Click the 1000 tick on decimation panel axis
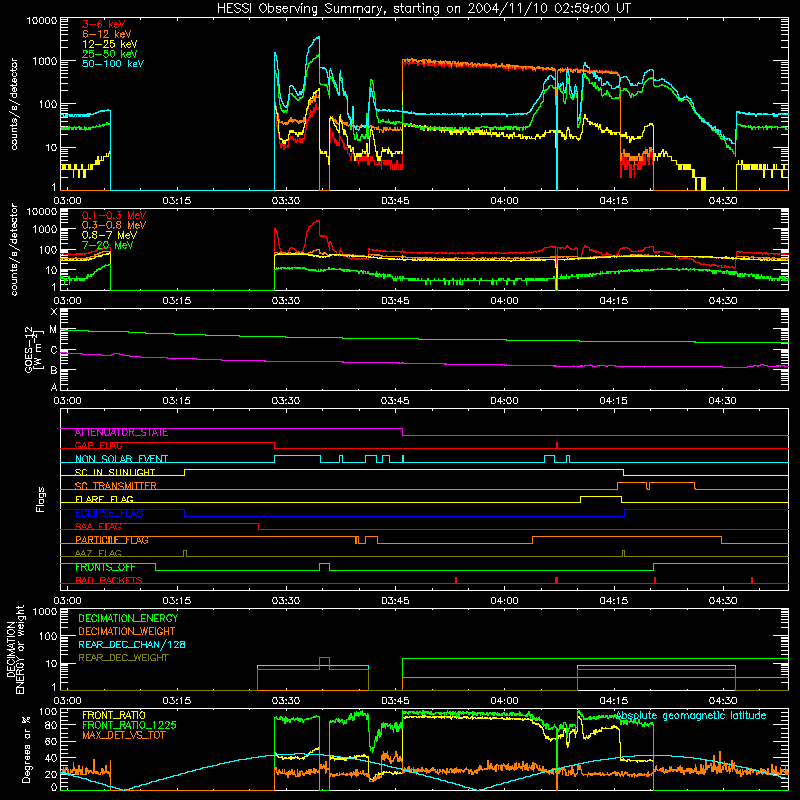Image resolution: width=800 pixels, height=800 pixels. [45, 611]
